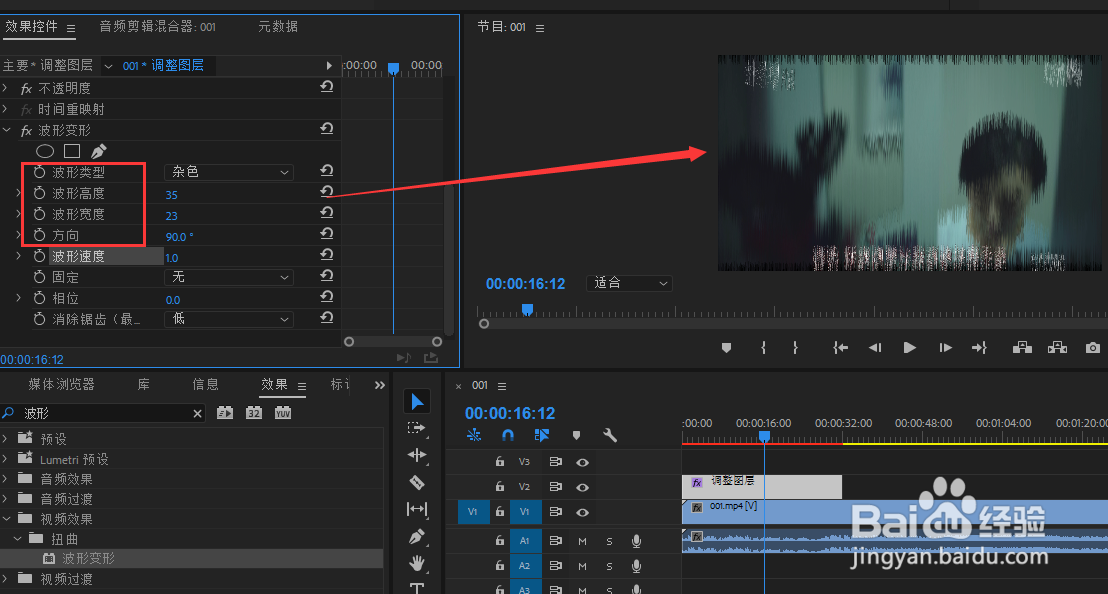Filter YUV effects icon
The image size is (1108, 594).
[283, 413]
